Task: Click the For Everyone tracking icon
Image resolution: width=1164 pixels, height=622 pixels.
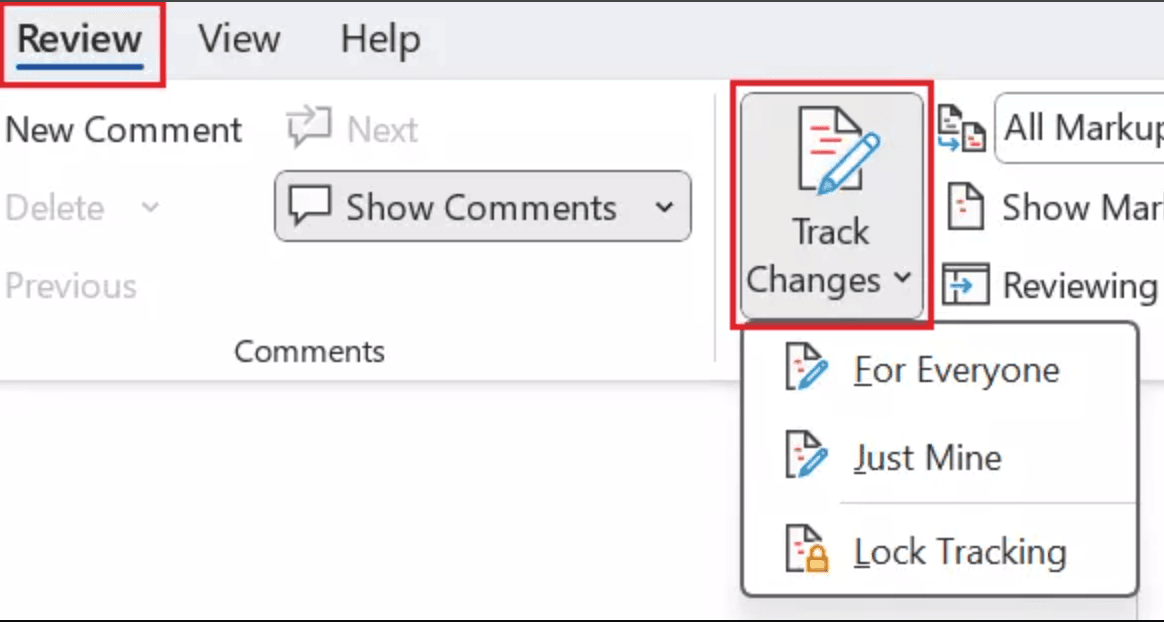Action: 806,369
